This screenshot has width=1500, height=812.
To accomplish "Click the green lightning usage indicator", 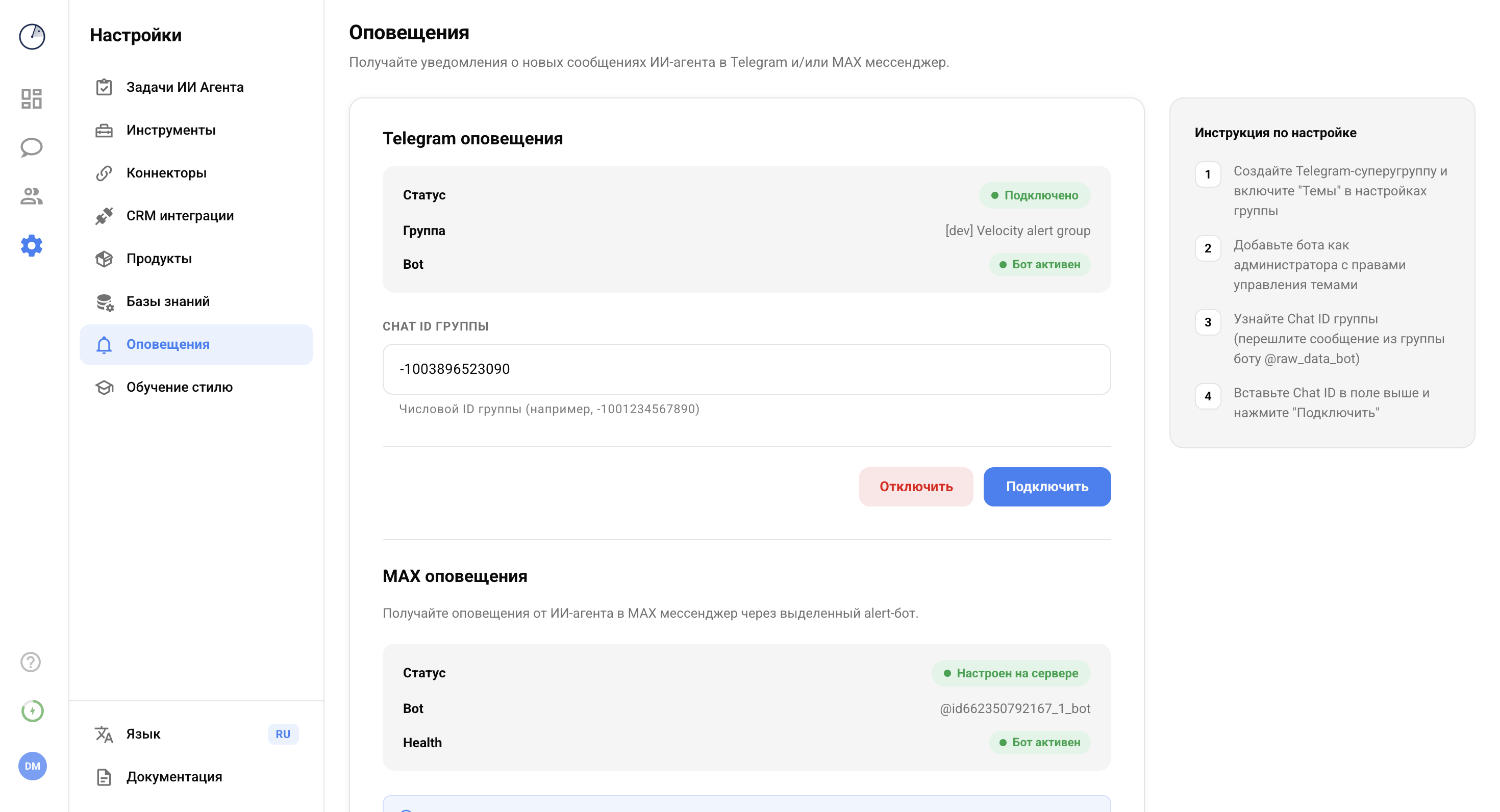I will [x=32, y=711].
